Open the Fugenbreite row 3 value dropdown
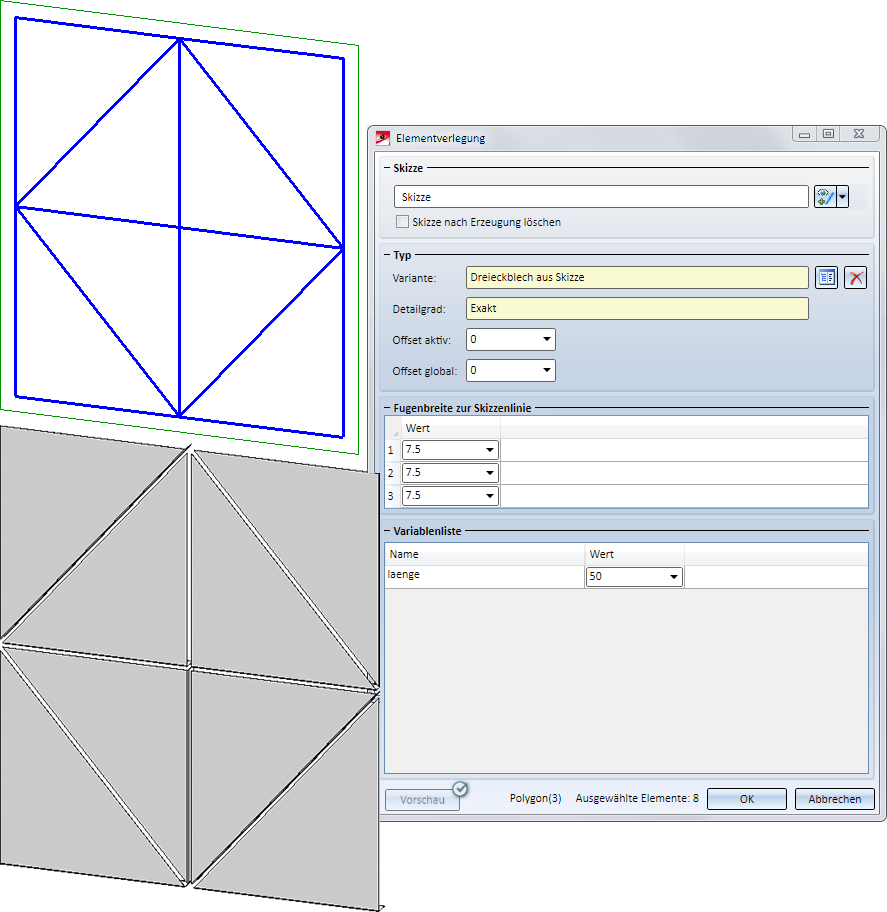The width and height of the screenshot is (887, 912). pyautogui.click(x=489, y=496)
